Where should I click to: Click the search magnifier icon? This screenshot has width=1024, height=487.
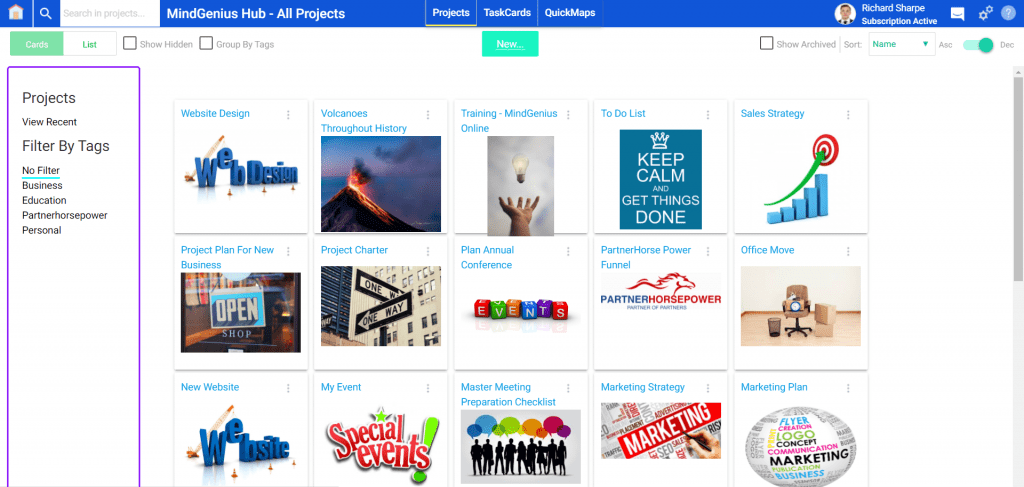coord(45,13)
